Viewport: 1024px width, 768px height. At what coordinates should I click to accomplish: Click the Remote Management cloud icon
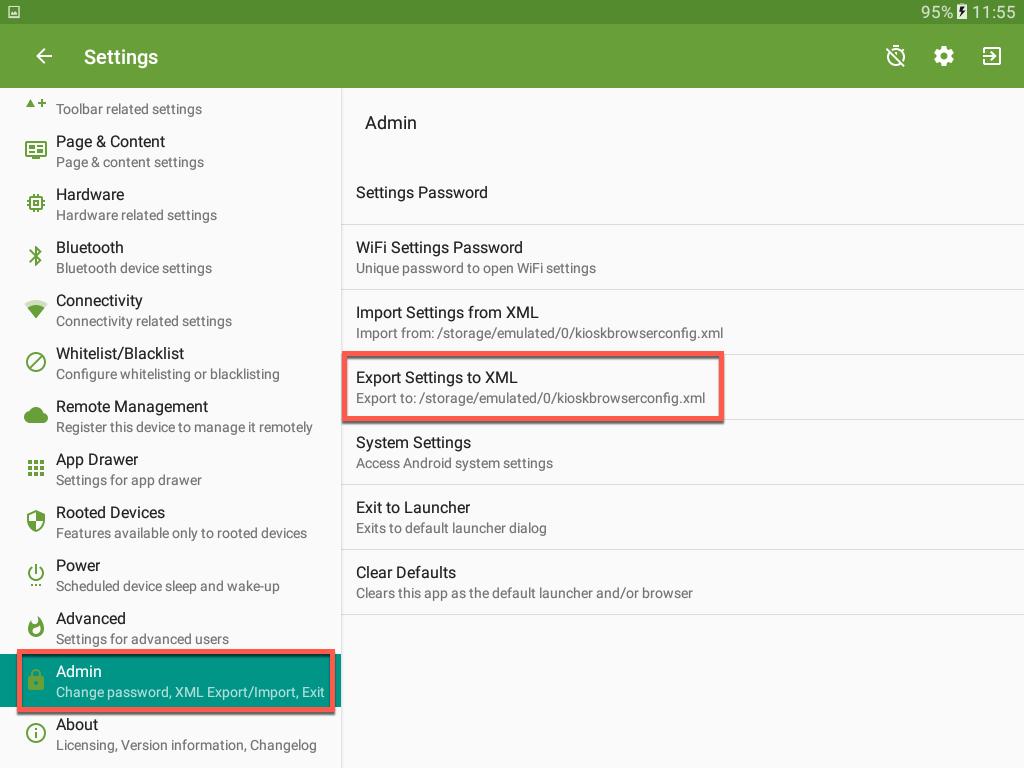point(36,415)
